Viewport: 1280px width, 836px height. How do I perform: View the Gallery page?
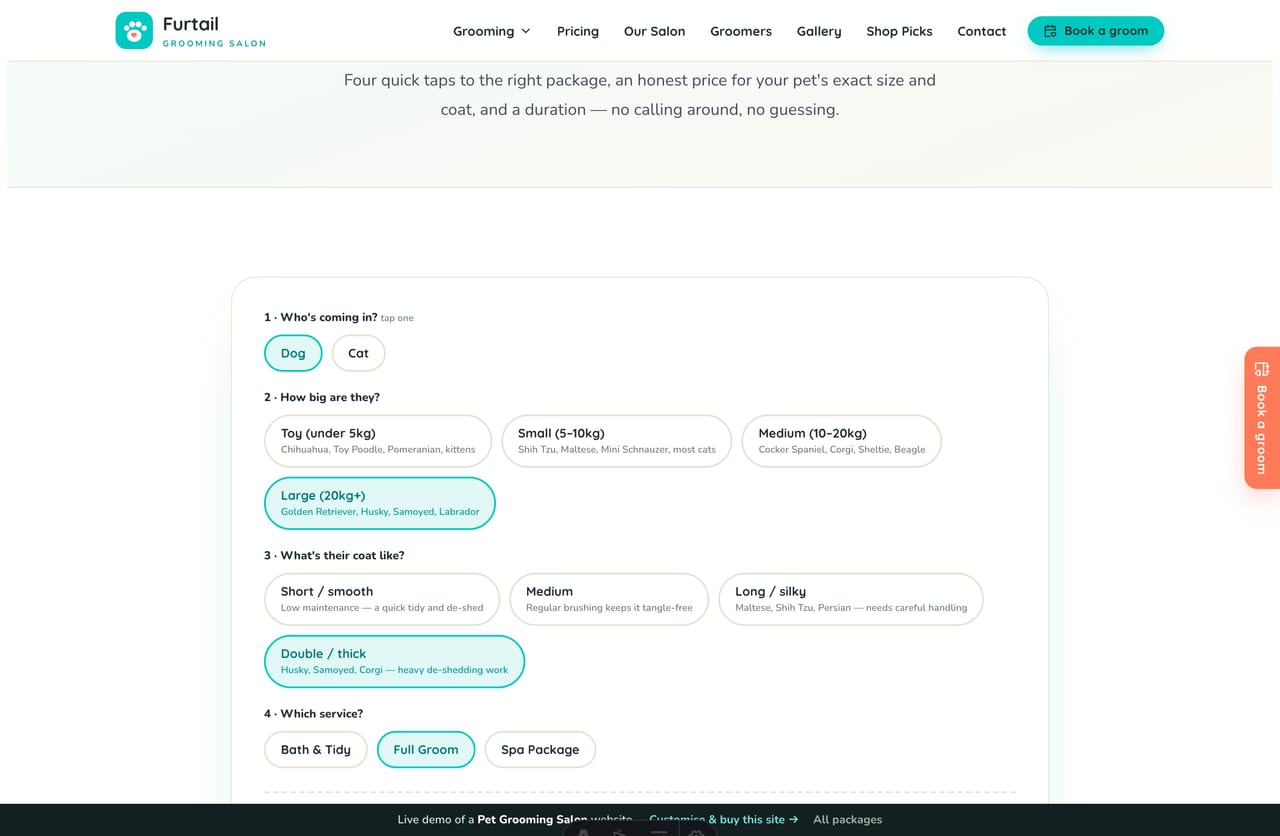[819, 31]
